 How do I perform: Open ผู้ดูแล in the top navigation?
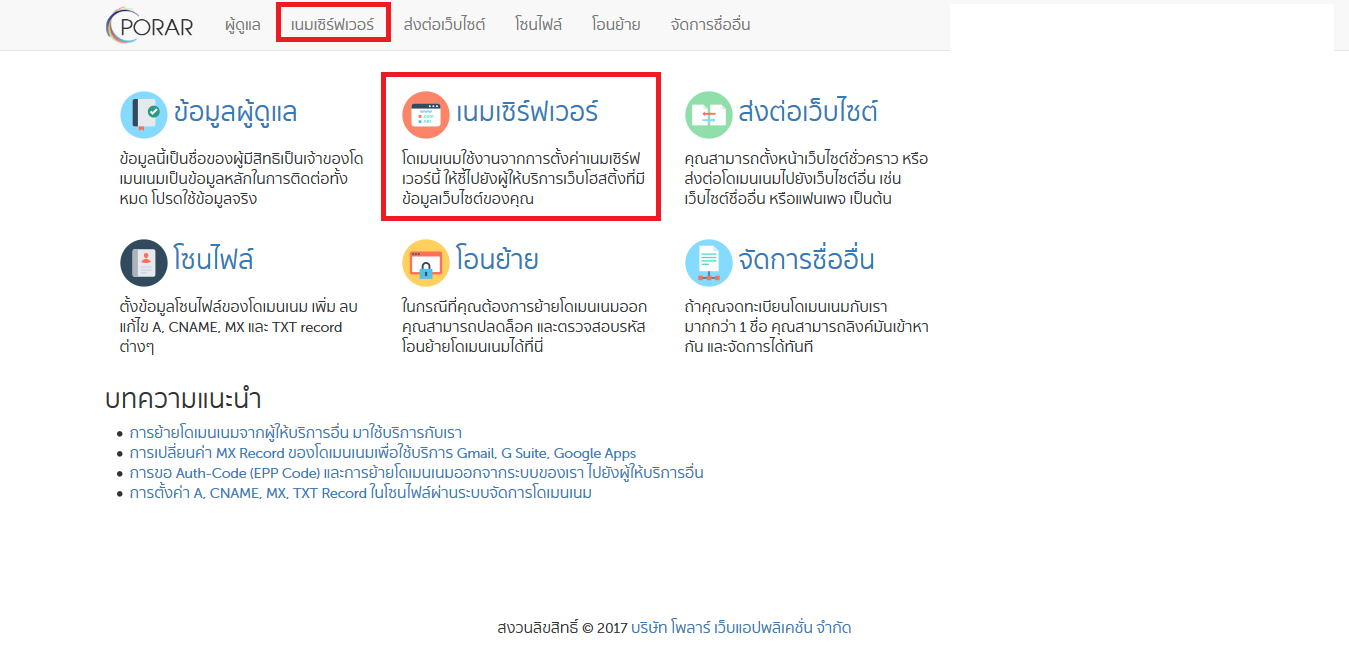click(243, 24)
